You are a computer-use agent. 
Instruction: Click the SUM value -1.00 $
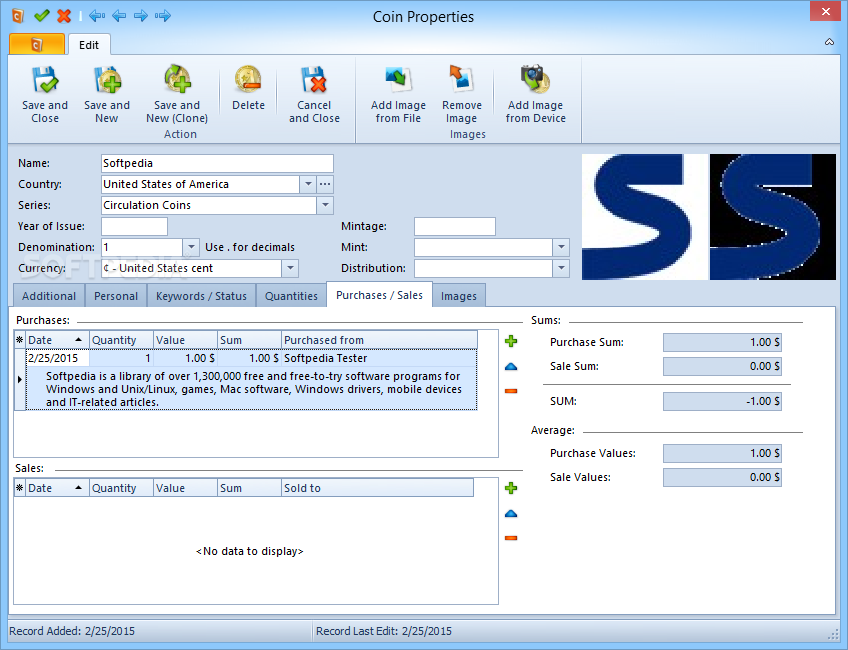(722, 401)
